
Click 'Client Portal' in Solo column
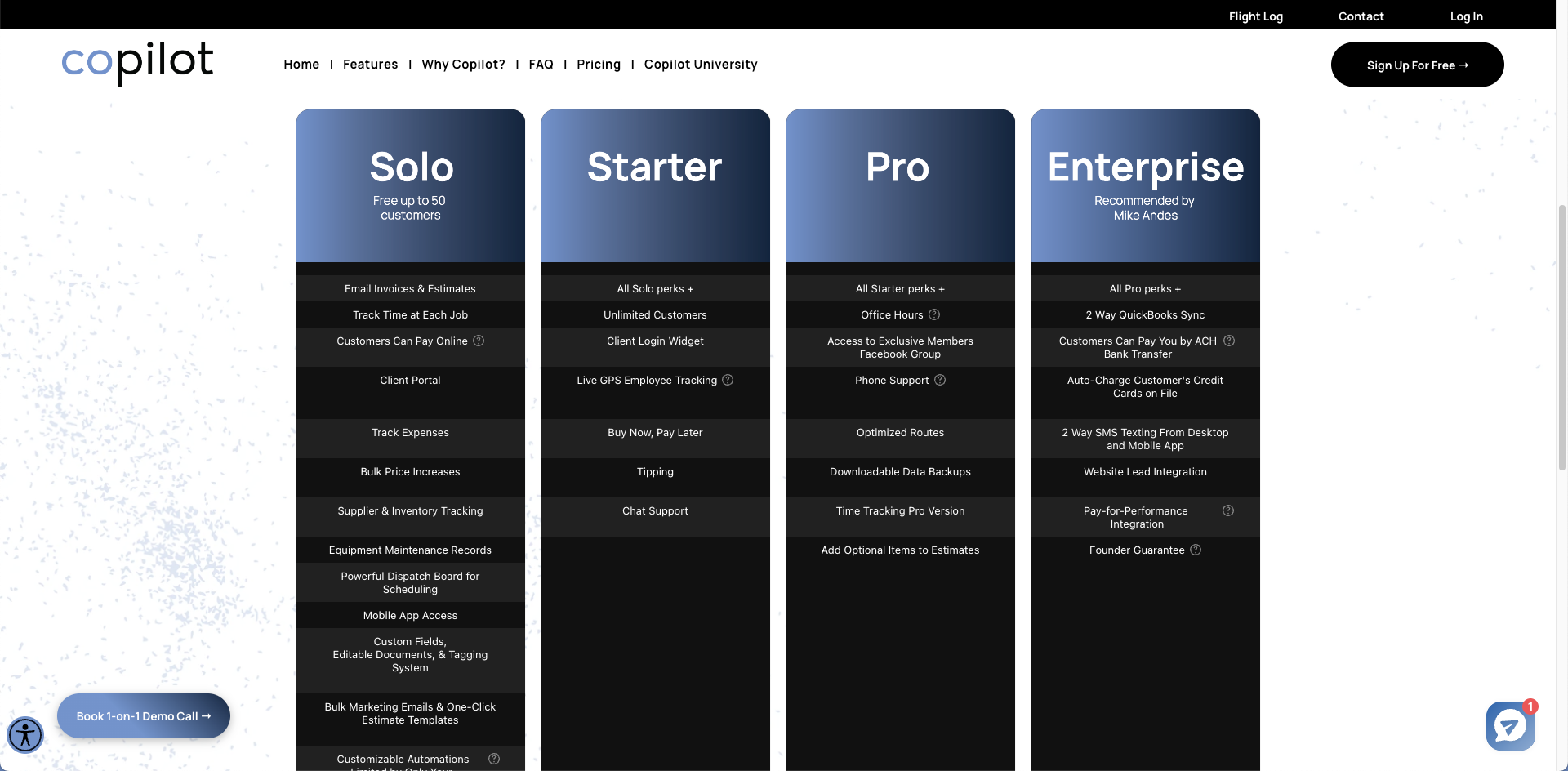[x=411, y=380]
